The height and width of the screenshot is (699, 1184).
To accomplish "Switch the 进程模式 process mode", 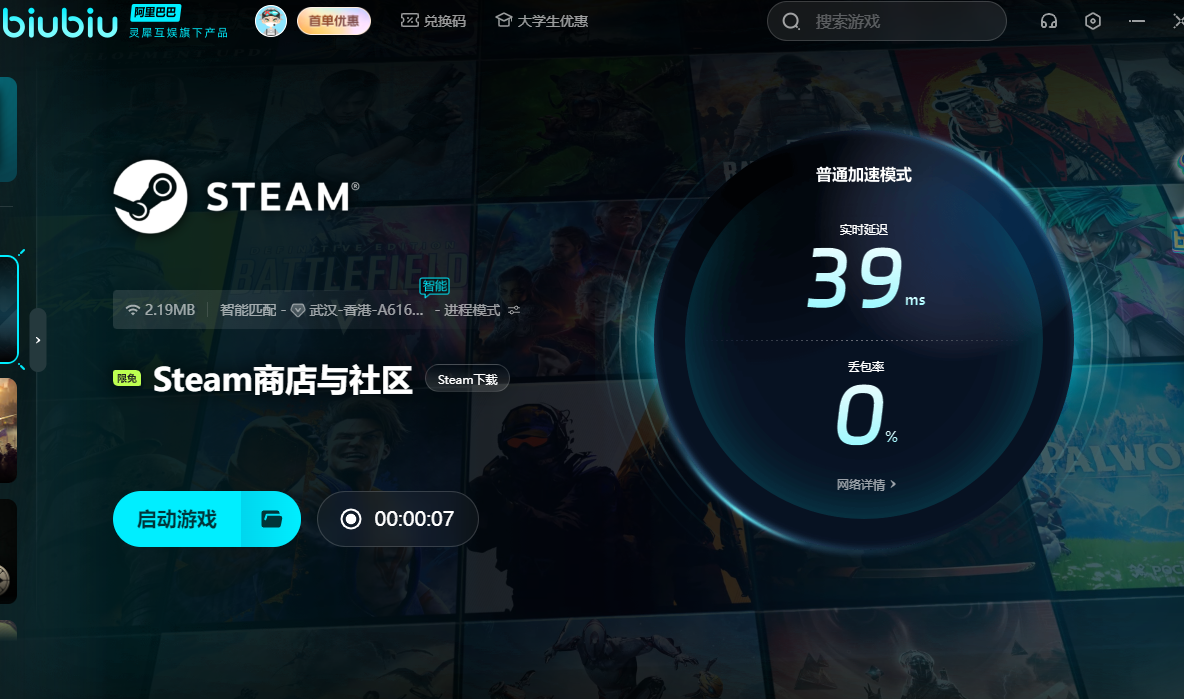I will [472, 310].
